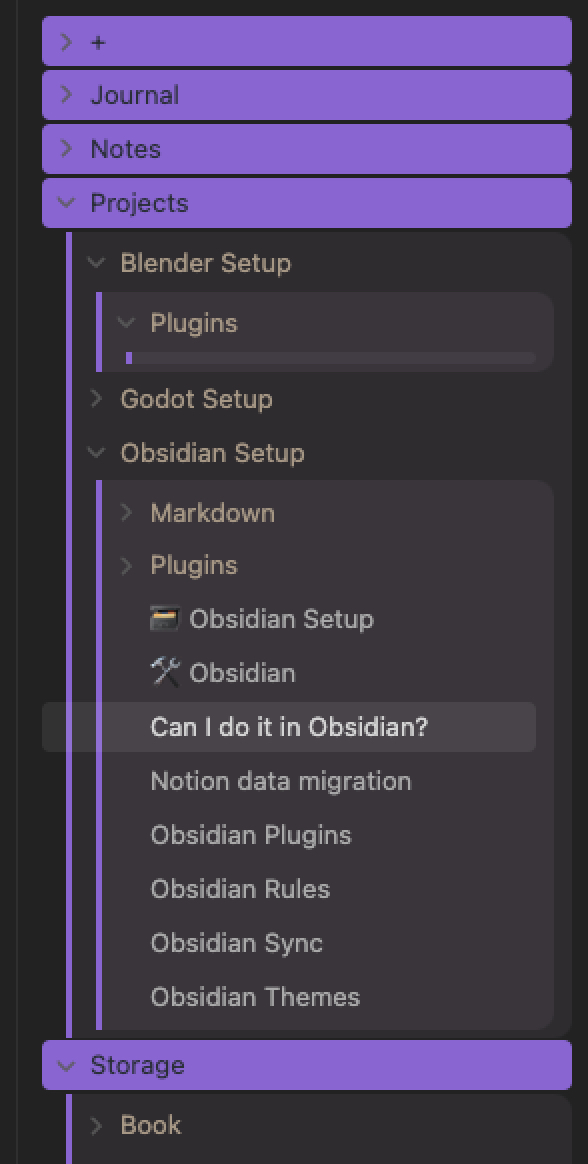588x1164 pixels.
Task: Collapse the Projects folder chevron
Action: tap(67, 203)
